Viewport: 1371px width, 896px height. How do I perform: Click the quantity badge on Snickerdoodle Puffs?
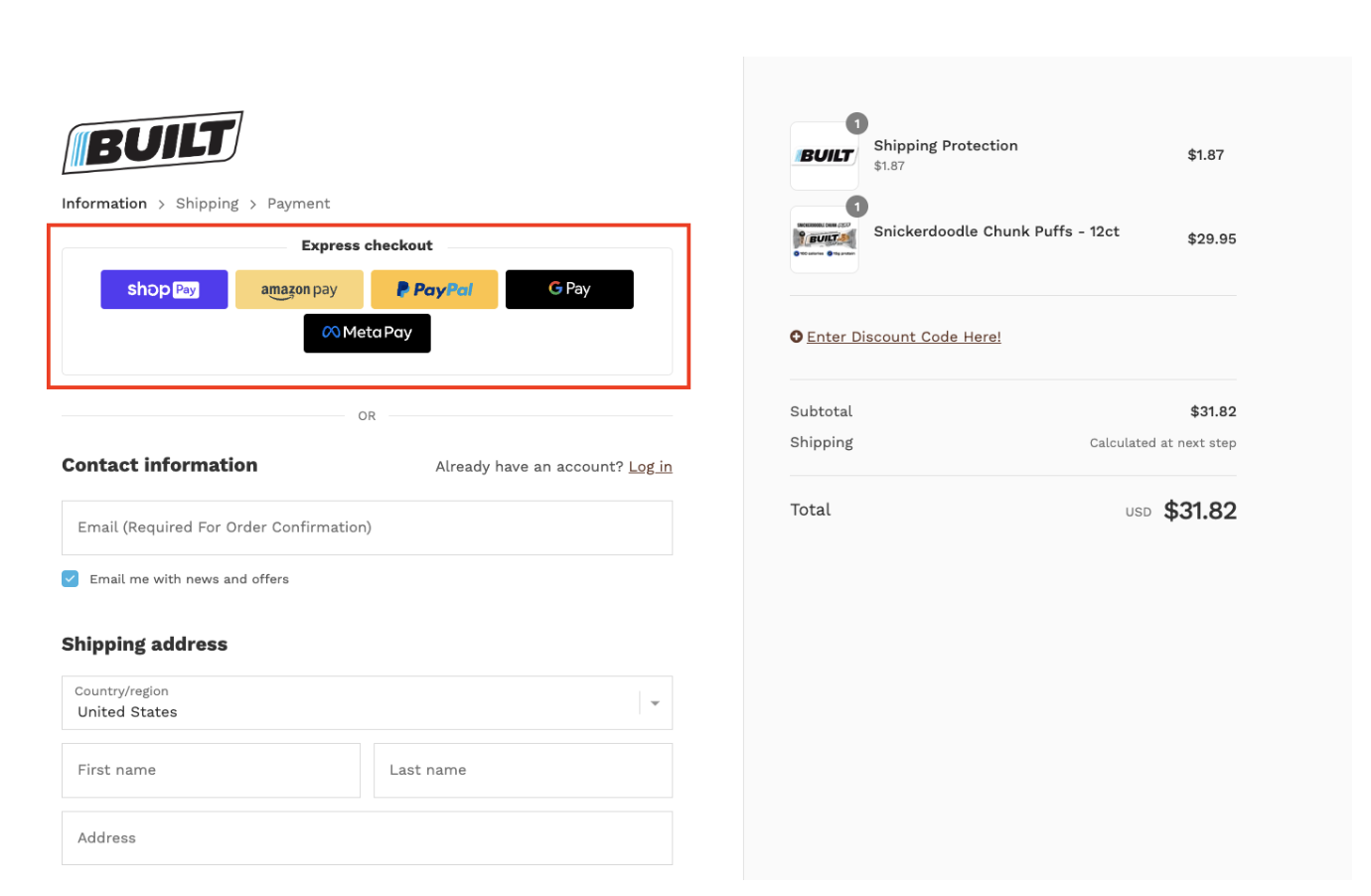pos(856,207)
